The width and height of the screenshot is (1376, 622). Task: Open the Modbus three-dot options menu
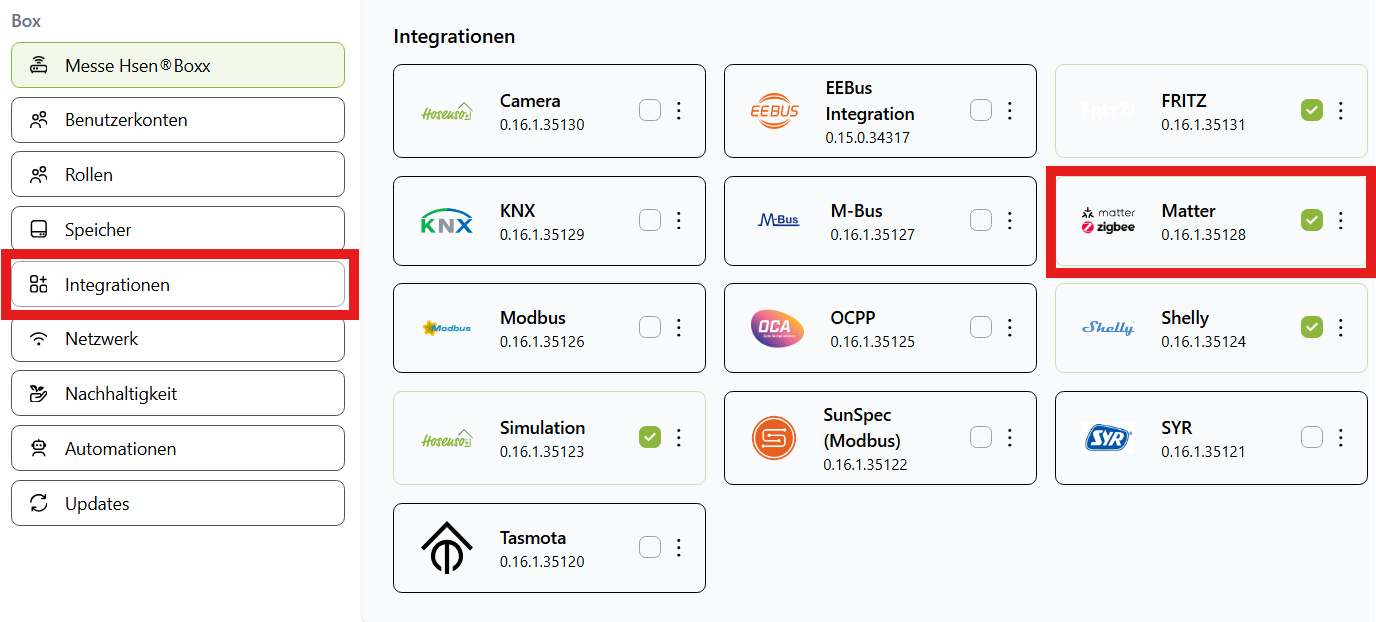tap(679, 327)
